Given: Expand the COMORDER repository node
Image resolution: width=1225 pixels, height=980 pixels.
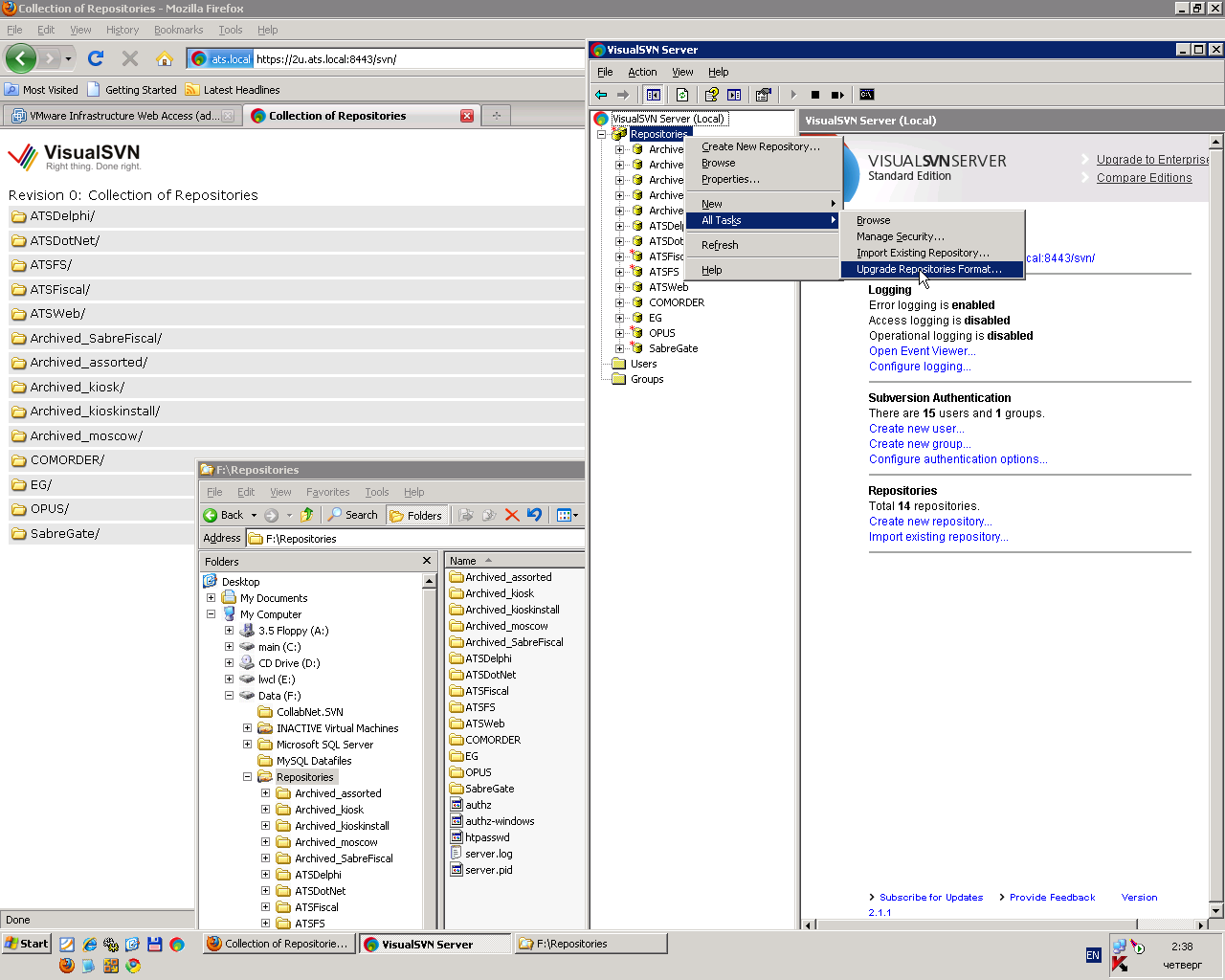Looking at the screenshot, I should tap(620, 302).
